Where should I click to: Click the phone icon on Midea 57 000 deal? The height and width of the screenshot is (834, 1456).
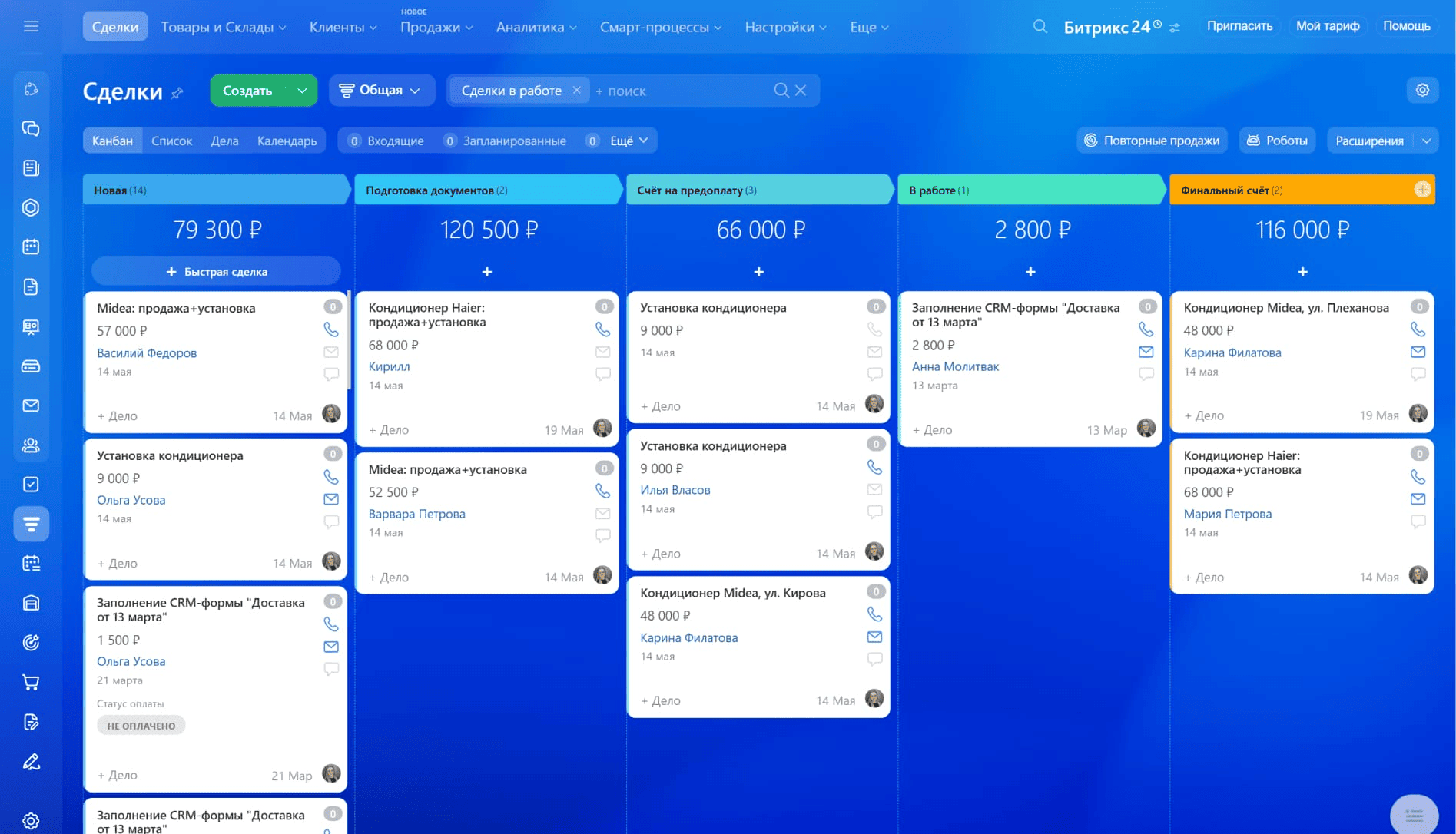pyautogui.click(x=331, y=329)
